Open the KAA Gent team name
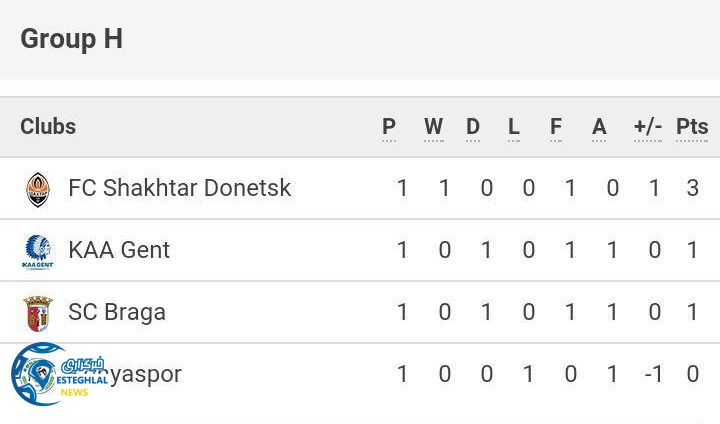This screenshot has width=720, height=424. (x=119, y=250)
